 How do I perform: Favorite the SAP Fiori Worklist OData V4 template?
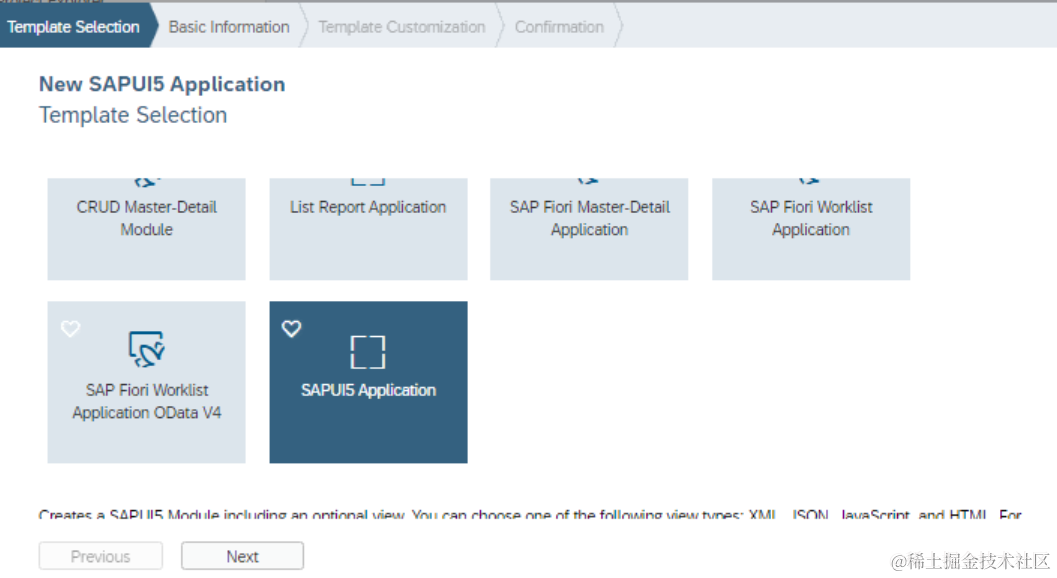(x=70, y=328)
